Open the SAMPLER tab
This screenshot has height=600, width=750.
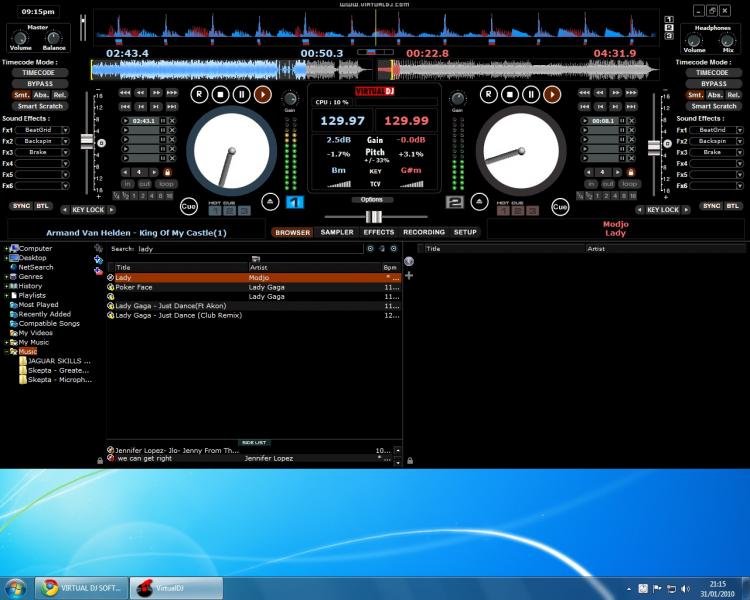tap(337, 233)
